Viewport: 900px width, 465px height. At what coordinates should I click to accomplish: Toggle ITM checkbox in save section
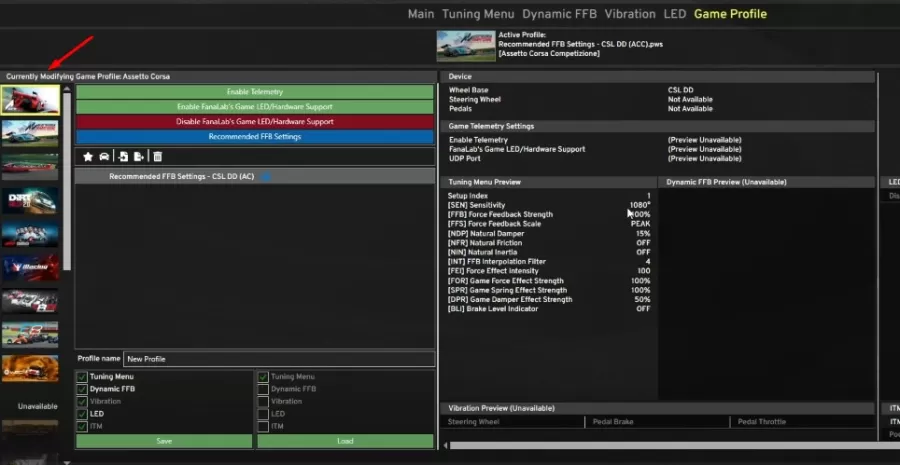82,427
